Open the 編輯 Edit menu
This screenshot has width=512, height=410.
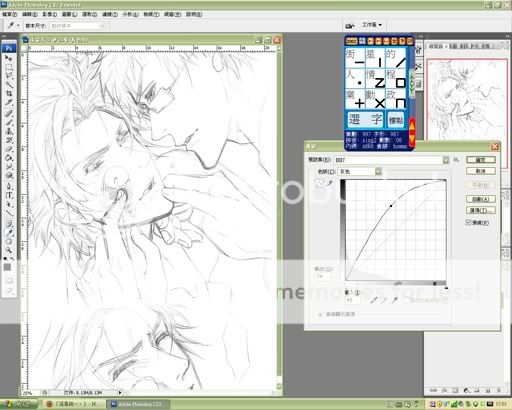pos(30,14)
